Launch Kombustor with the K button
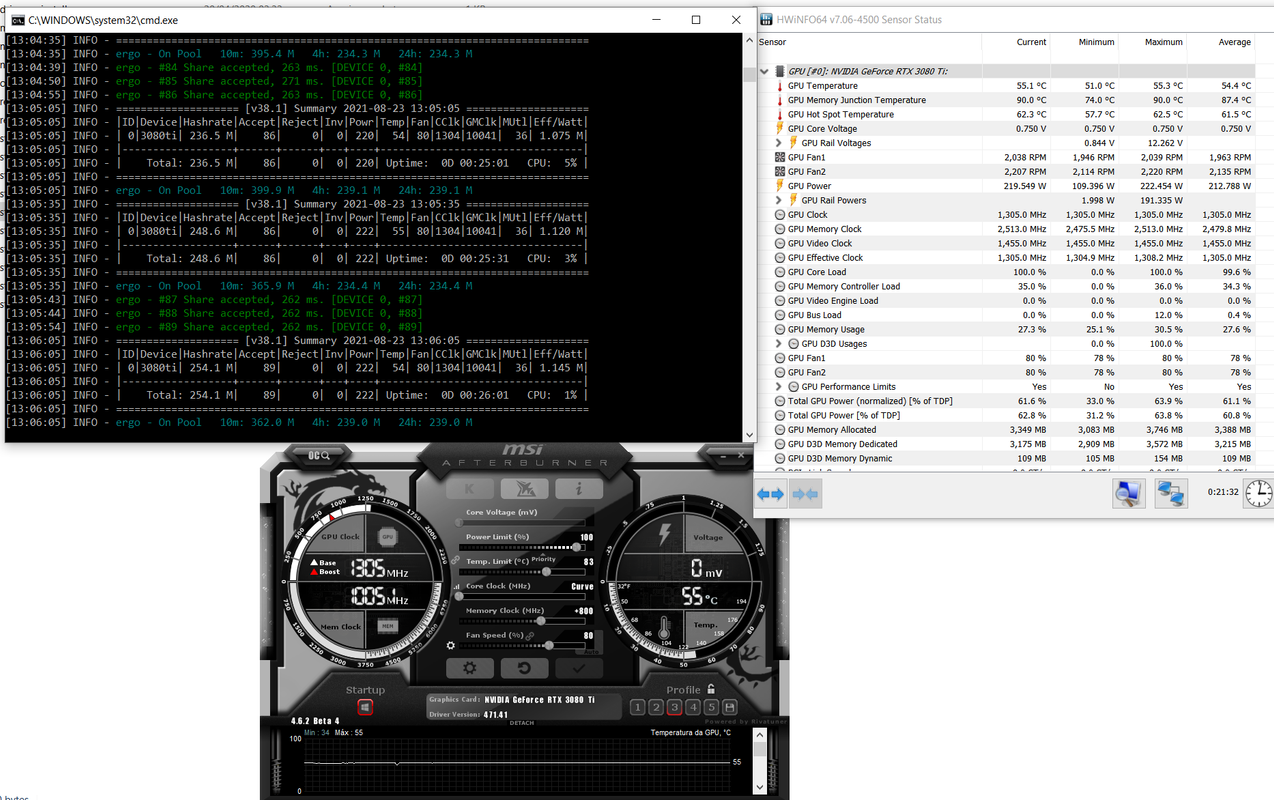 click(x=470, y=489)
